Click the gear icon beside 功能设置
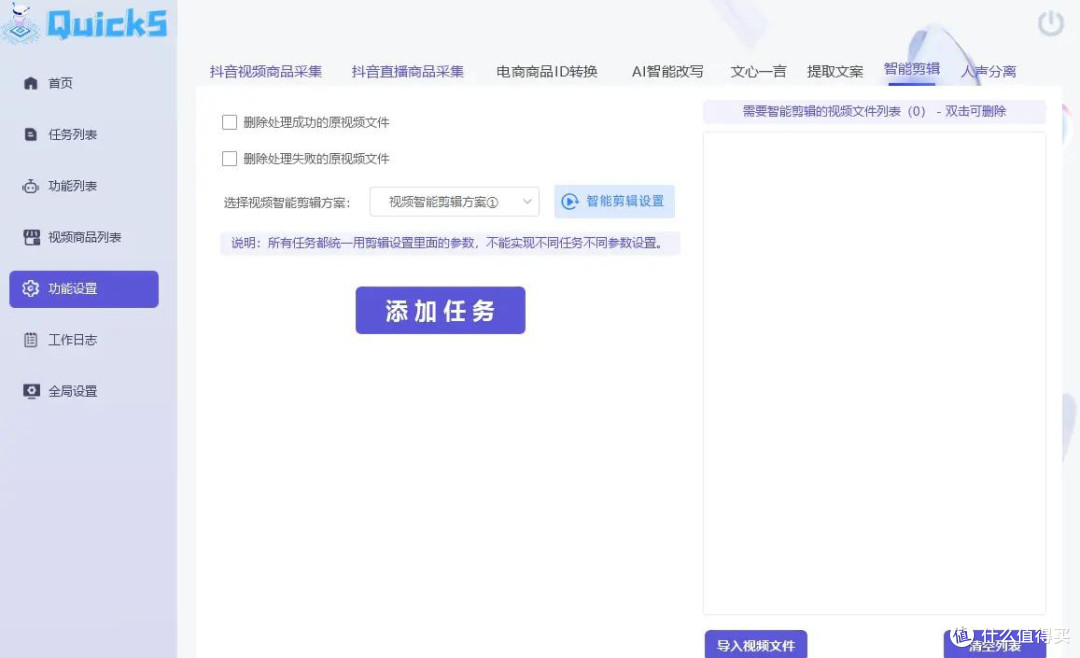Screen dimensions: 1080x658 click(30, 289)
